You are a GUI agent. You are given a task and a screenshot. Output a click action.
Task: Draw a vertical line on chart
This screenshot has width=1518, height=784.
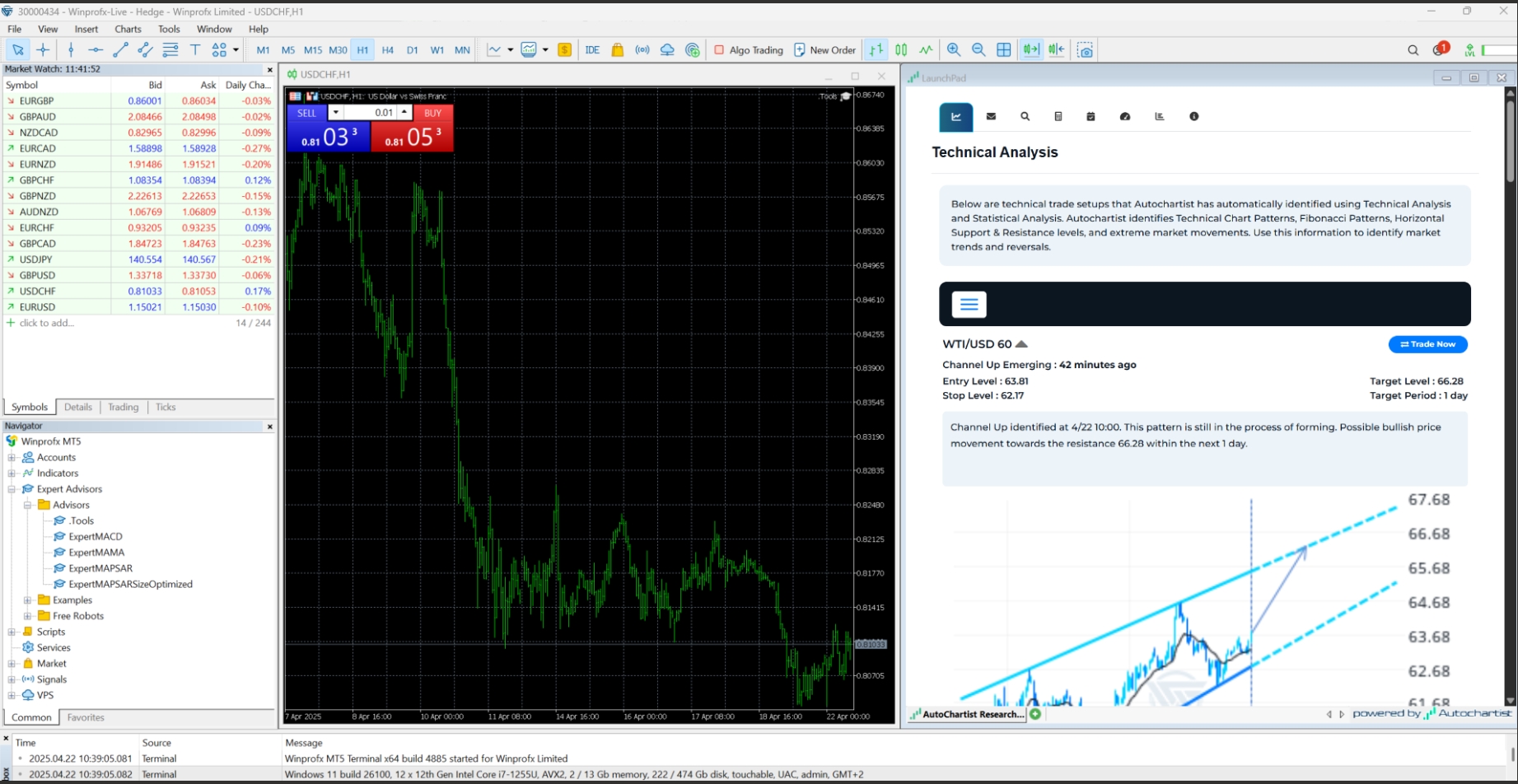71,50
